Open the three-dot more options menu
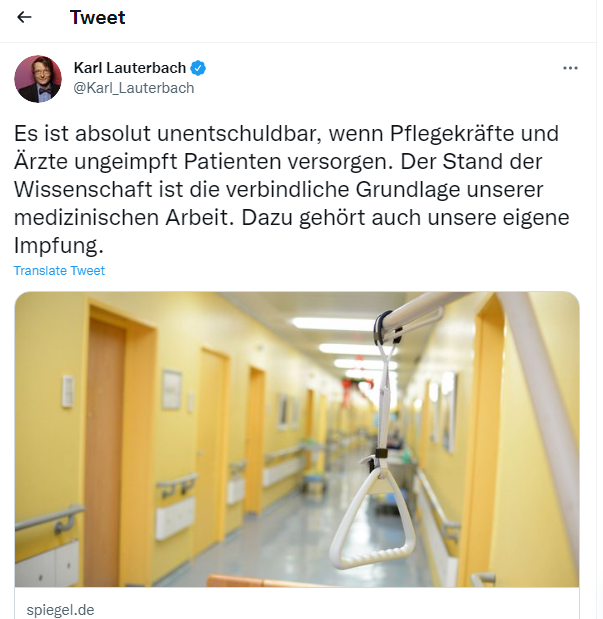Screen dimensions: 603x619 click(x=570, y=68)
